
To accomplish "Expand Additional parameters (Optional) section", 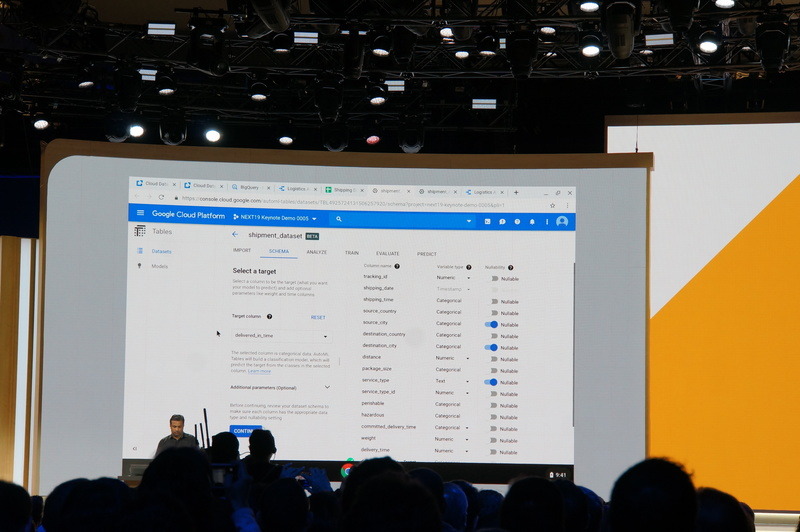I will point(280,388).
